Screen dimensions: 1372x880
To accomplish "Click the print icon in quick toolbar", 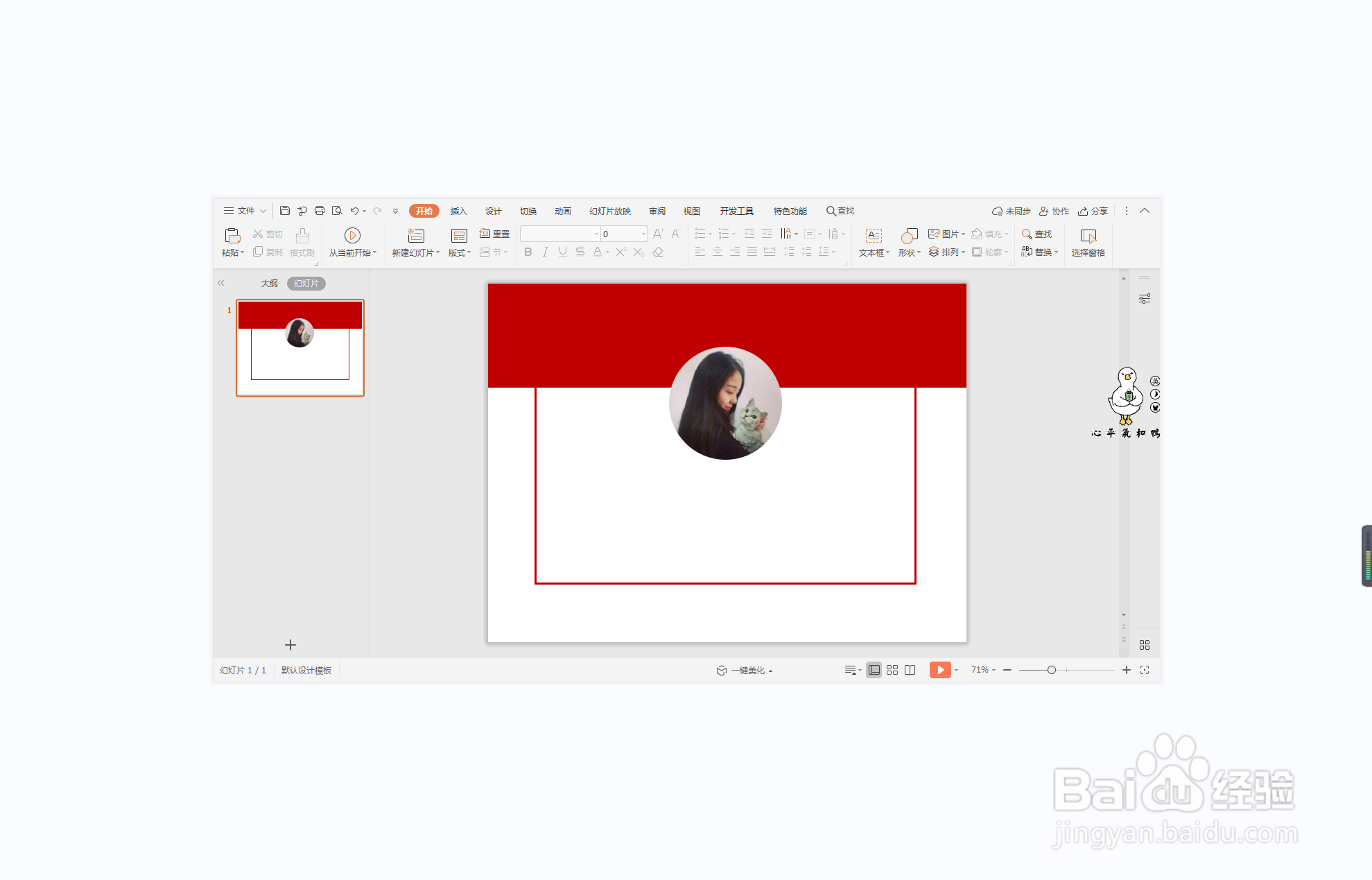I will pyautogui.click(x=320, y=211).
